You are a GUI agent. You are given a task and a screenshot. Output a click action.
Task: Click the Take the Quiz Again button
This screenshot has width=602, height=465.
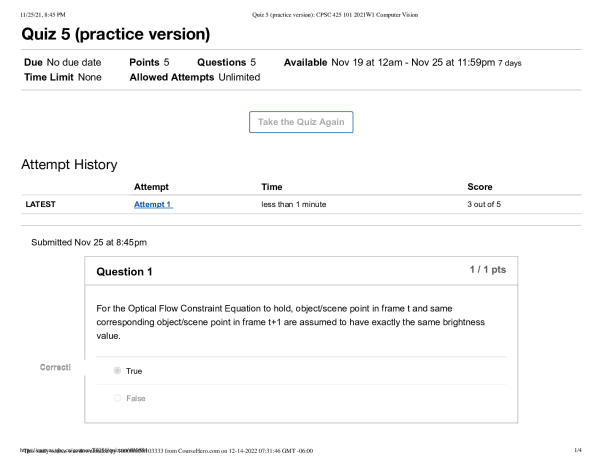click(301, 122)
